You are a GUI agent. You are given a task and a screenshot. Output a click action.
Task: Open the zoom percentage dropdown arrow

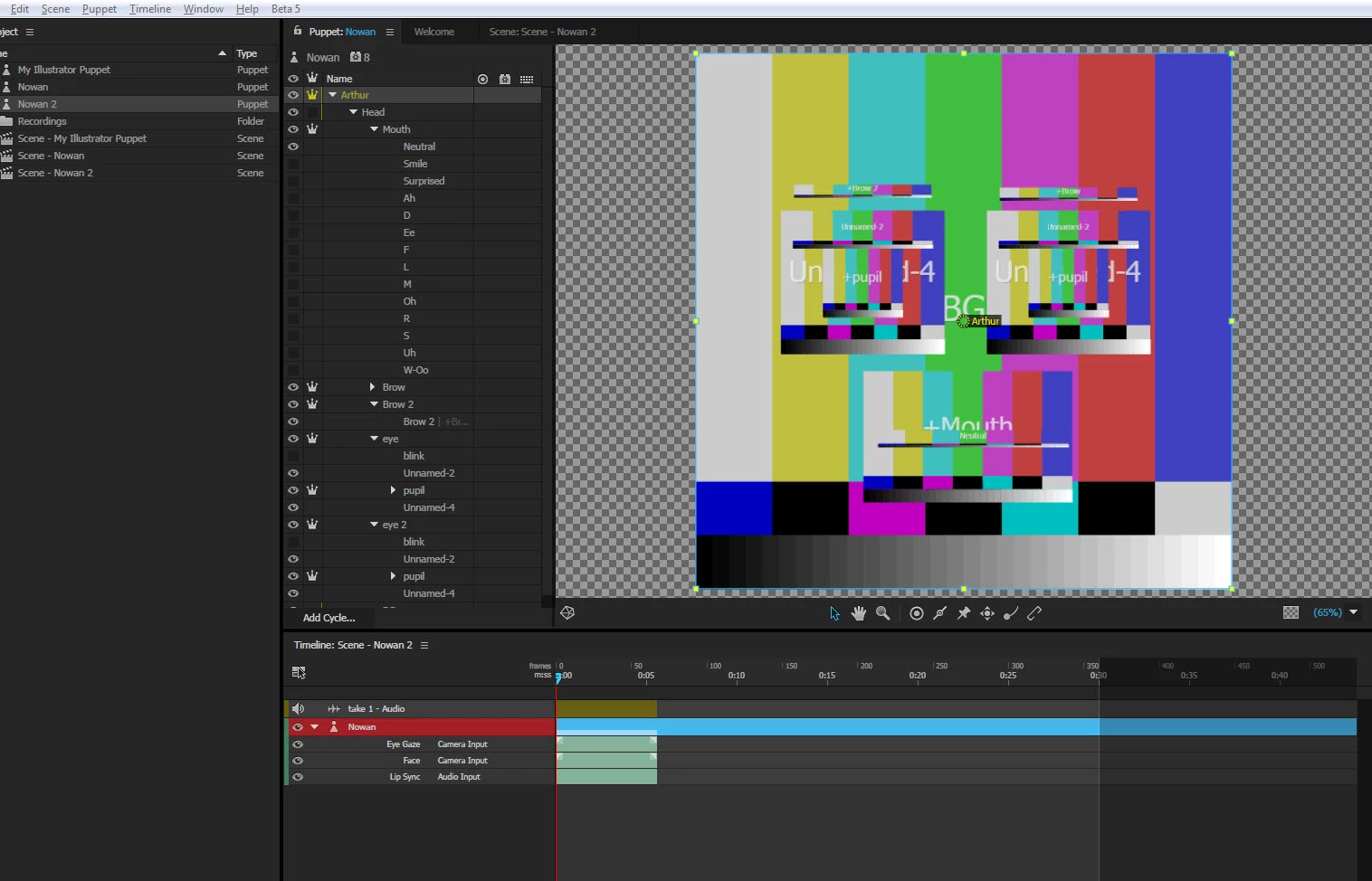click(x=1354, y=612)
